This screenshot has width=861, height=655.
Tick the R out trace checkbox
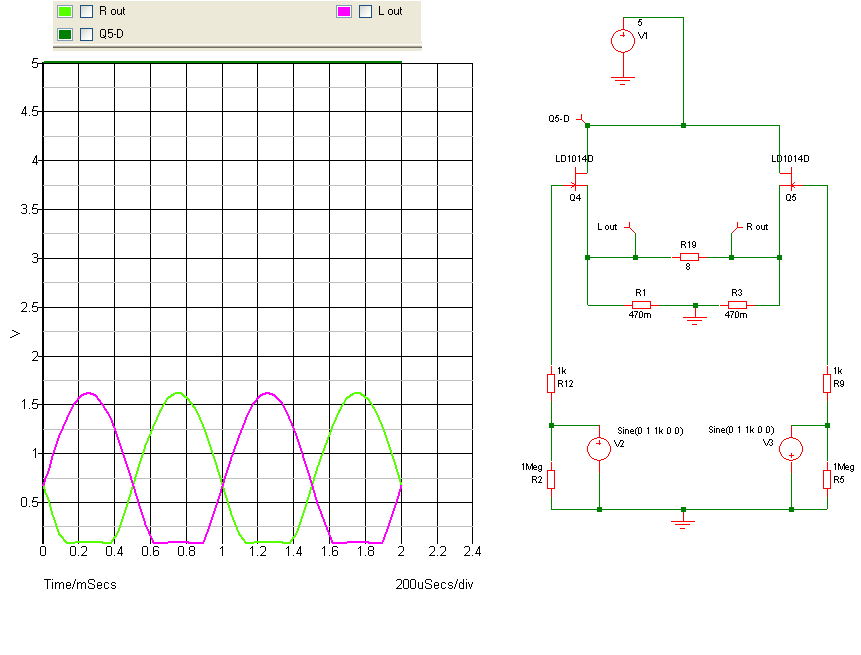coord(86,11)
